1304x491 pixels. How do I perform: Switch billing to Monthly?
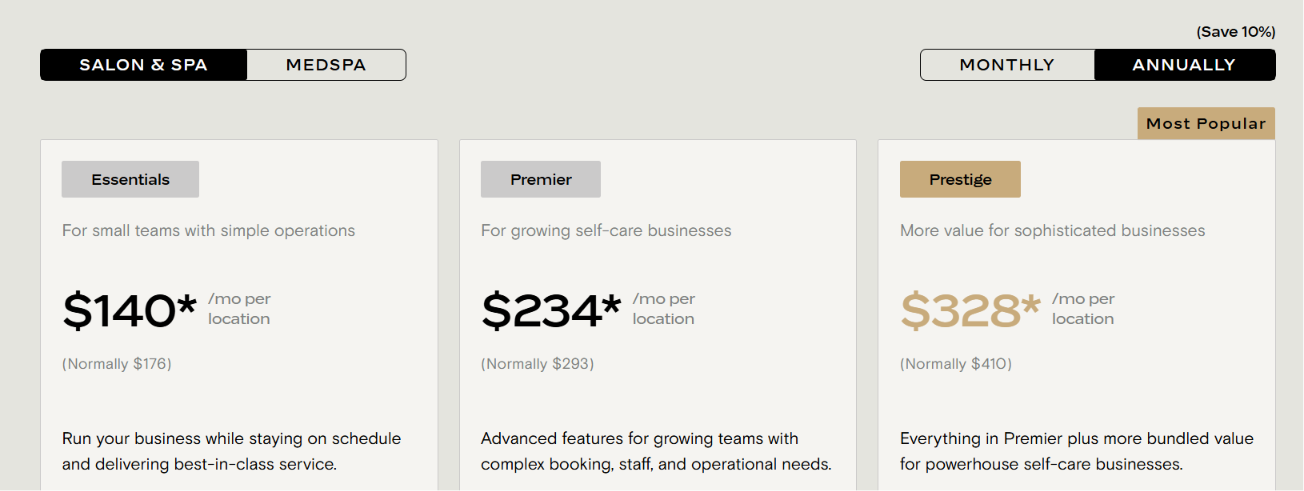tap(1007, 65)
